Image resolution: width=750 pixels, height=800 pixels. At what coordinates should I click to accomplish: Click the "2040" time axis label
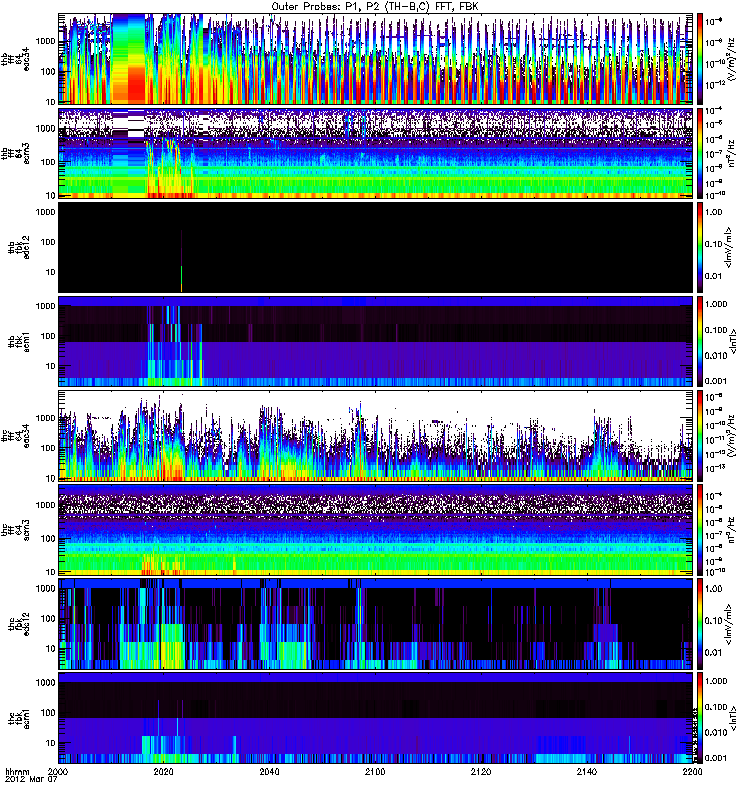click(x=269, y=771)
